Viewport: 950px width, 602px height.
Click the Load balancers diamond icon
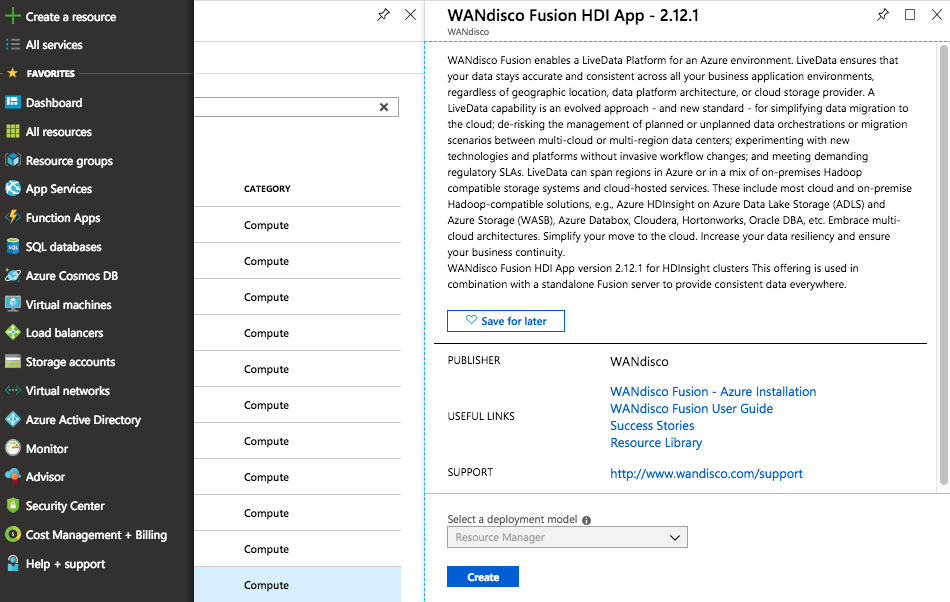pos(13,332)
